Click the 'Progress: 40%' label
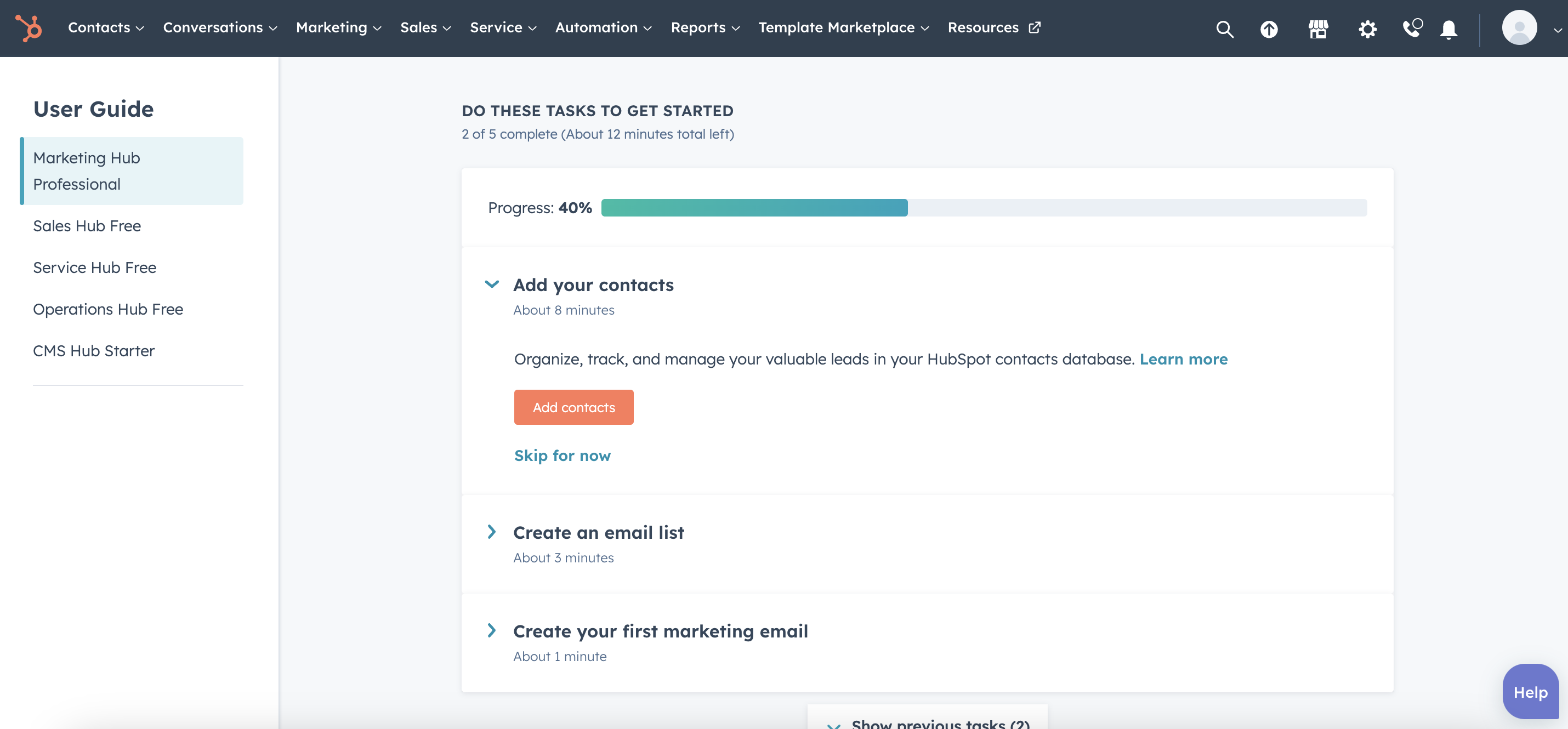Screen dimensions: 1568x729 point(540,208)
